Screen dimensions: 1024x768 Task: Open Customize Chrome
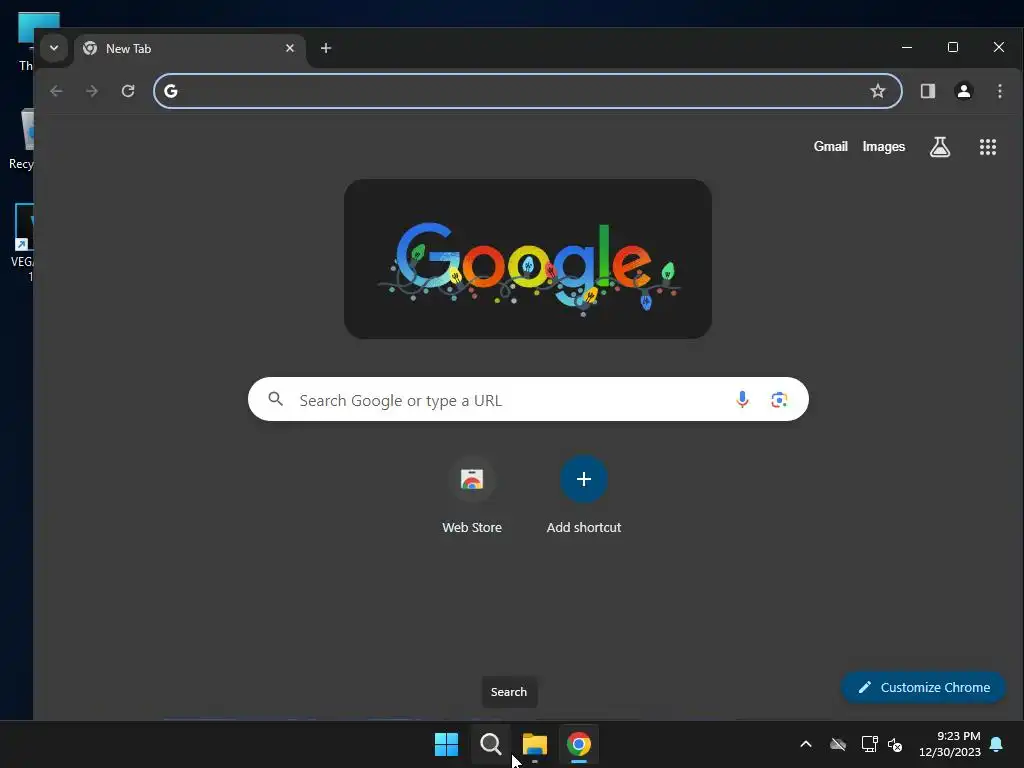click(x=923, y=687)
